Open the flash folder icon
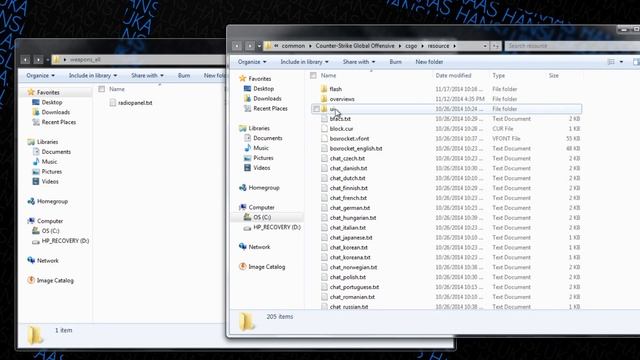The image size is (640, 360). click(x=324, y=89)
